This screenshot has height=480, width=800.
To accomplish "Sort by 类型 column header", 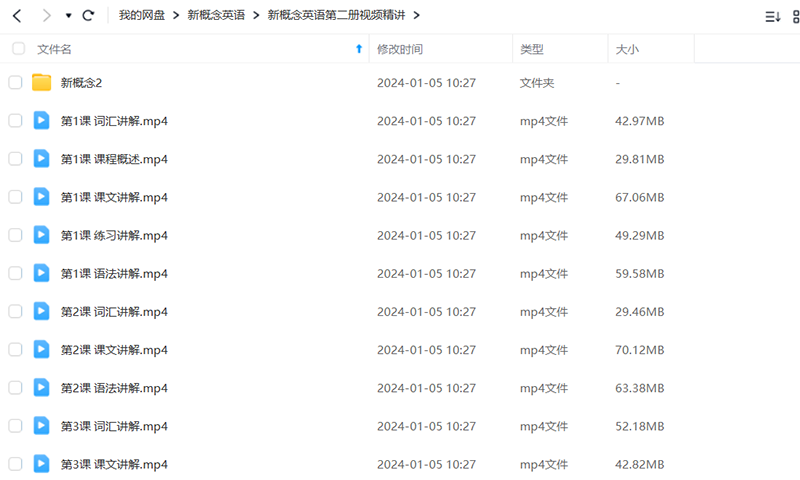I will pos(532,49).
